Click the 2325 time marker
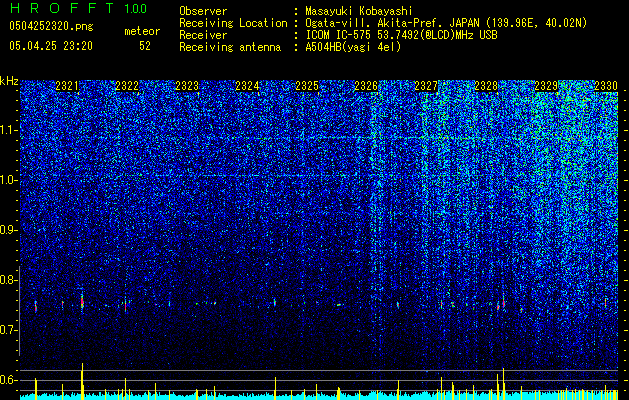629x400 pixels. (307, 86)
